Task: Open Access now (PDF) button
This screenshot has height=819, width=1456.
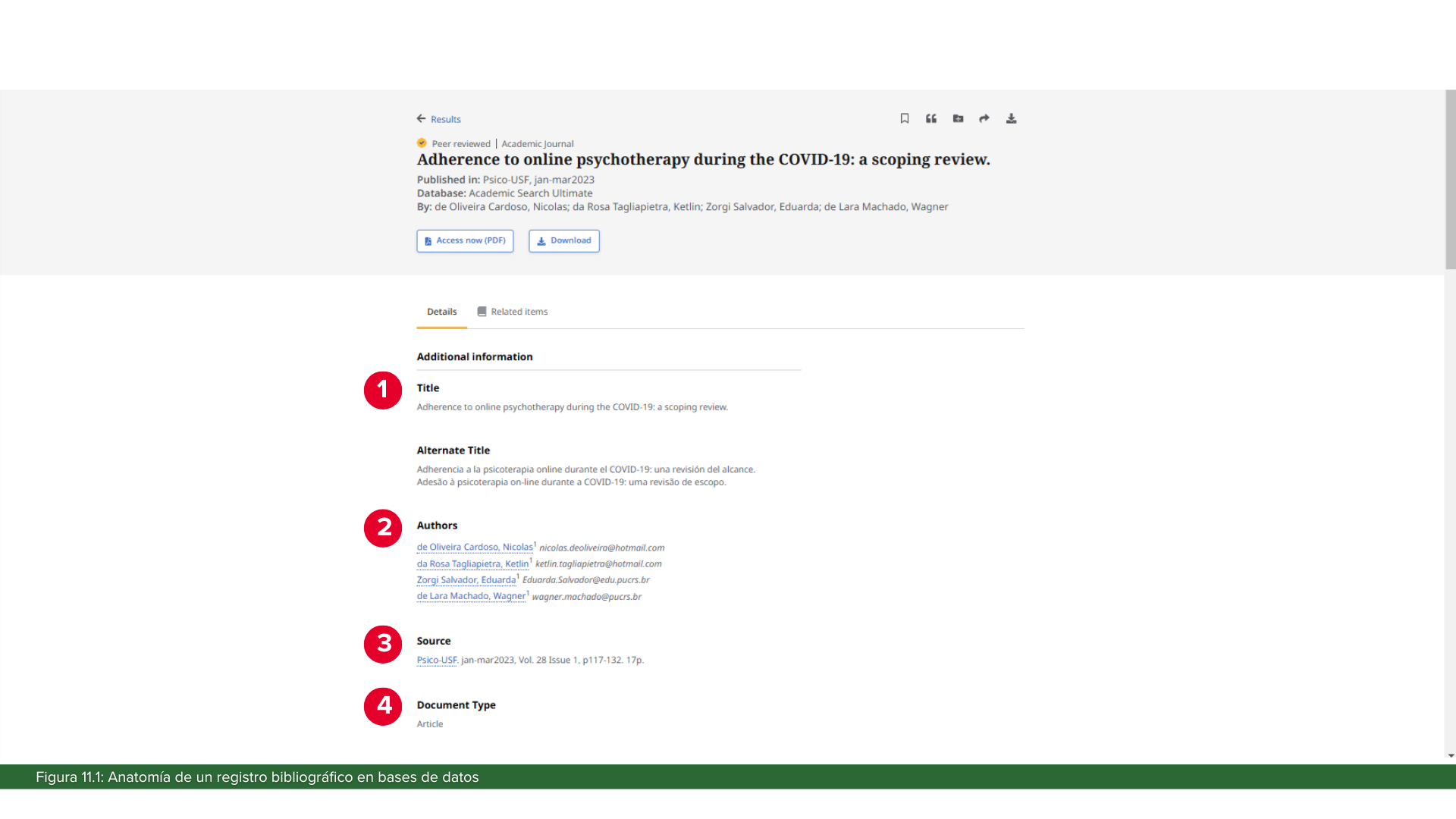Action: tap(465, 240)
